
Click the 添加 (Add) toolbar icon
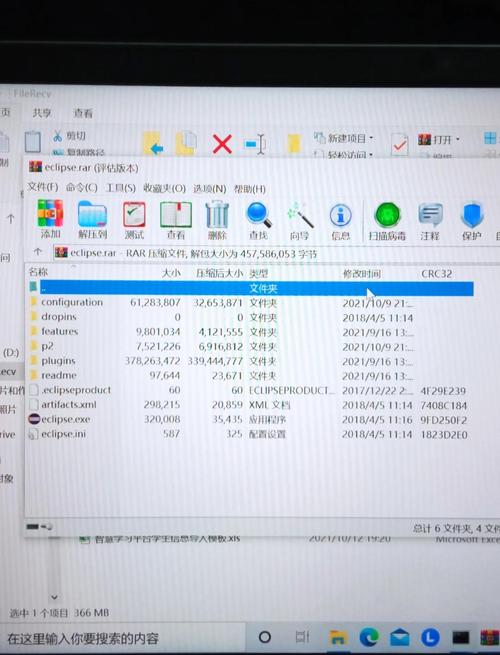[50, 219]
